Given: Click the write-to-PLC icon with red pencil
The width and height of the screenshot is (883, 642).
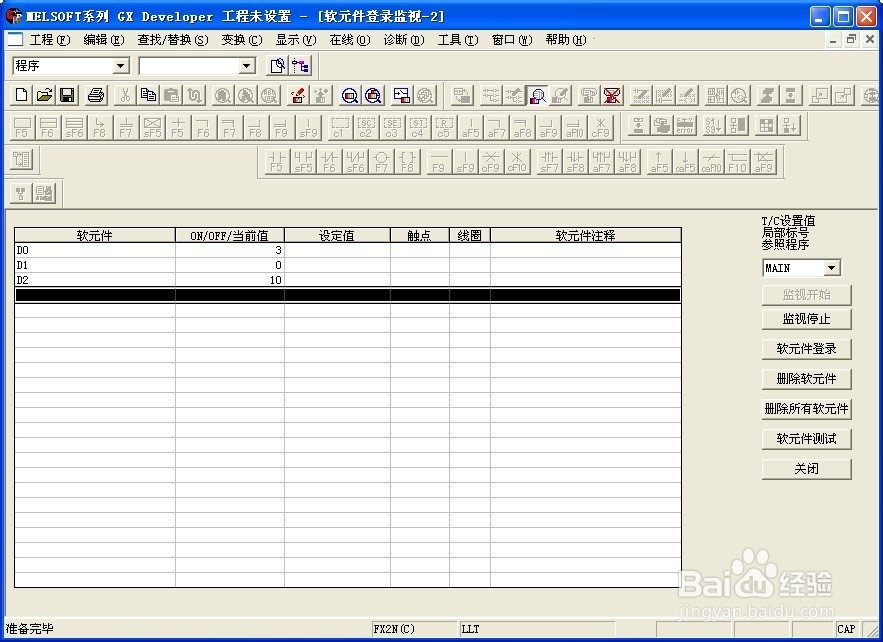Looking at the screenshot, I should pyautogui.click(x=298, y=95).
